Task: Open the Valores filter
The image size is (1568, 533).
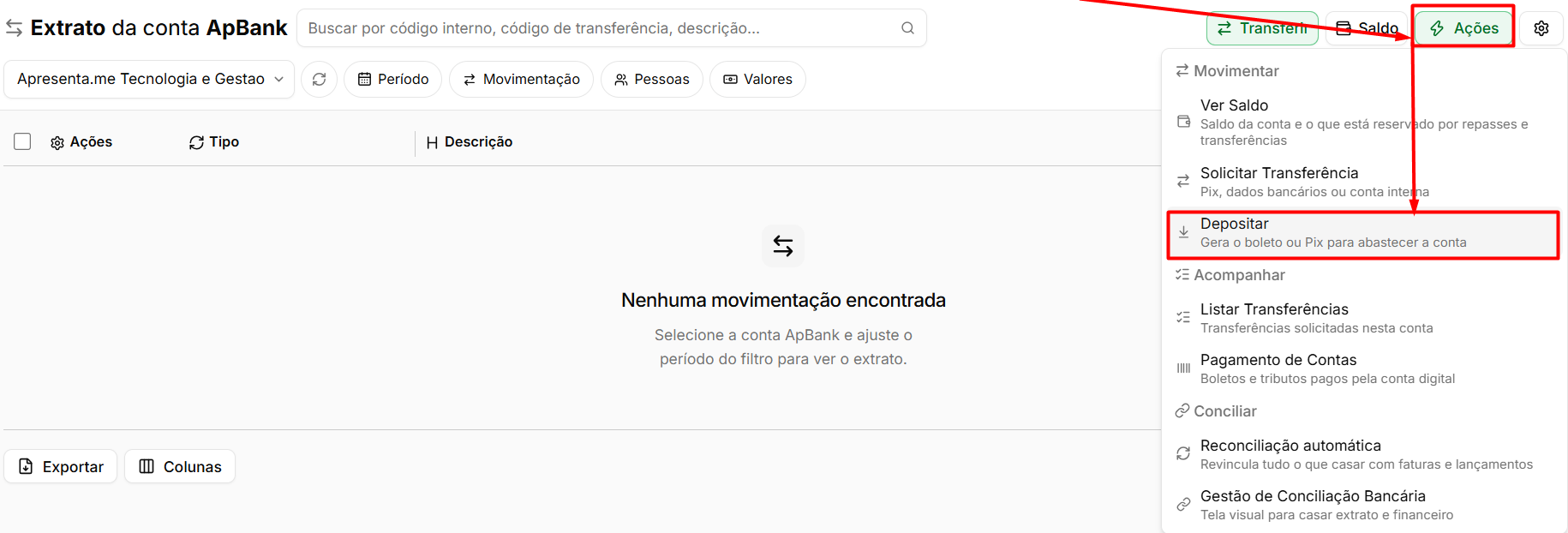Action: coord(757,79)
